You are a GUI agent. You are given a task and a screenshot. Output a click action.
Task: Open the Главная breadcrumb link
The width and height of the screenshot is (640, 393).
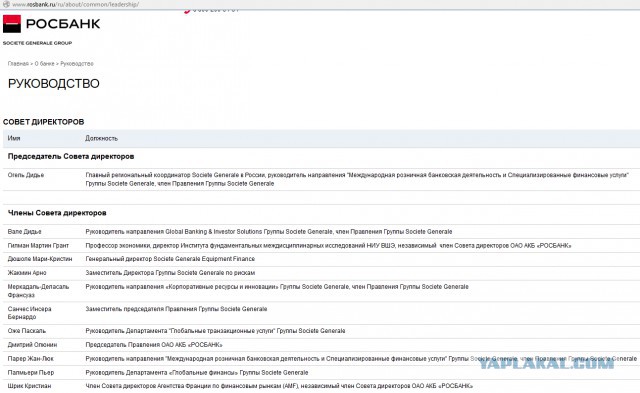[x=18, y=64]
